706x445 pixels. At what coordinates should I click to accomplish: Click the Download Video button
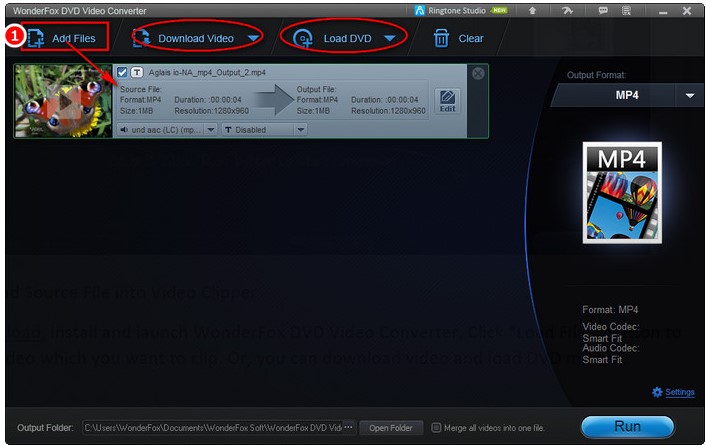pos(187,38)
